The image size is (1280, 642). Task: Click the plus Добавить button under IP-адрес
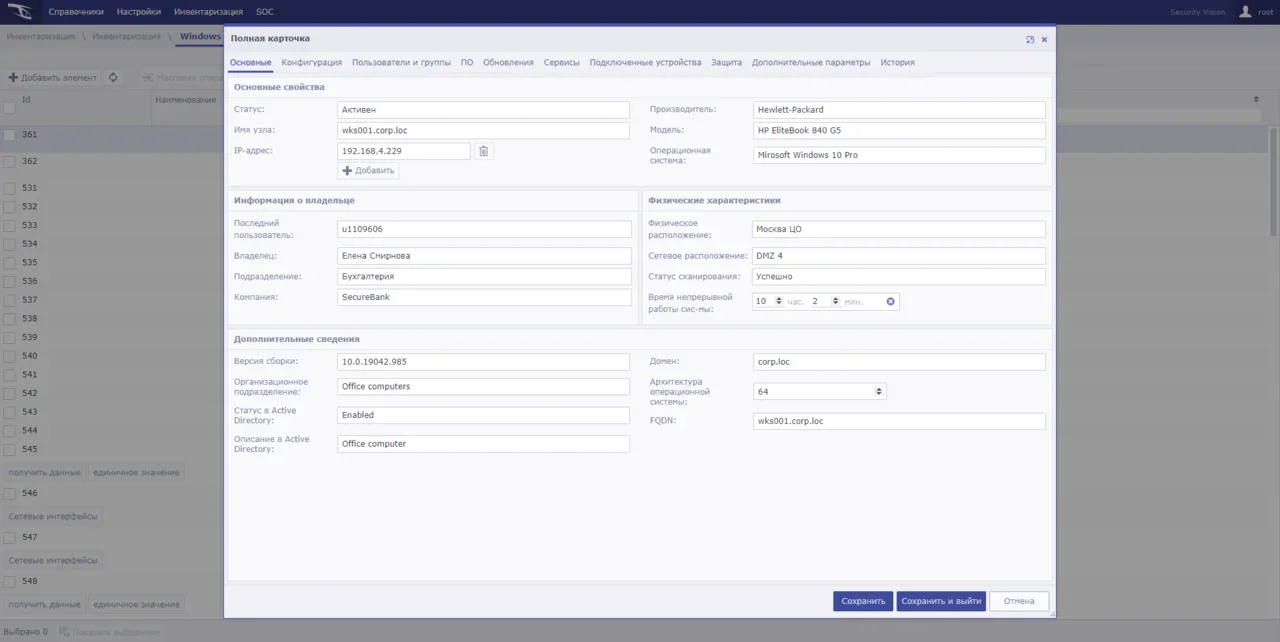point(369,171)
